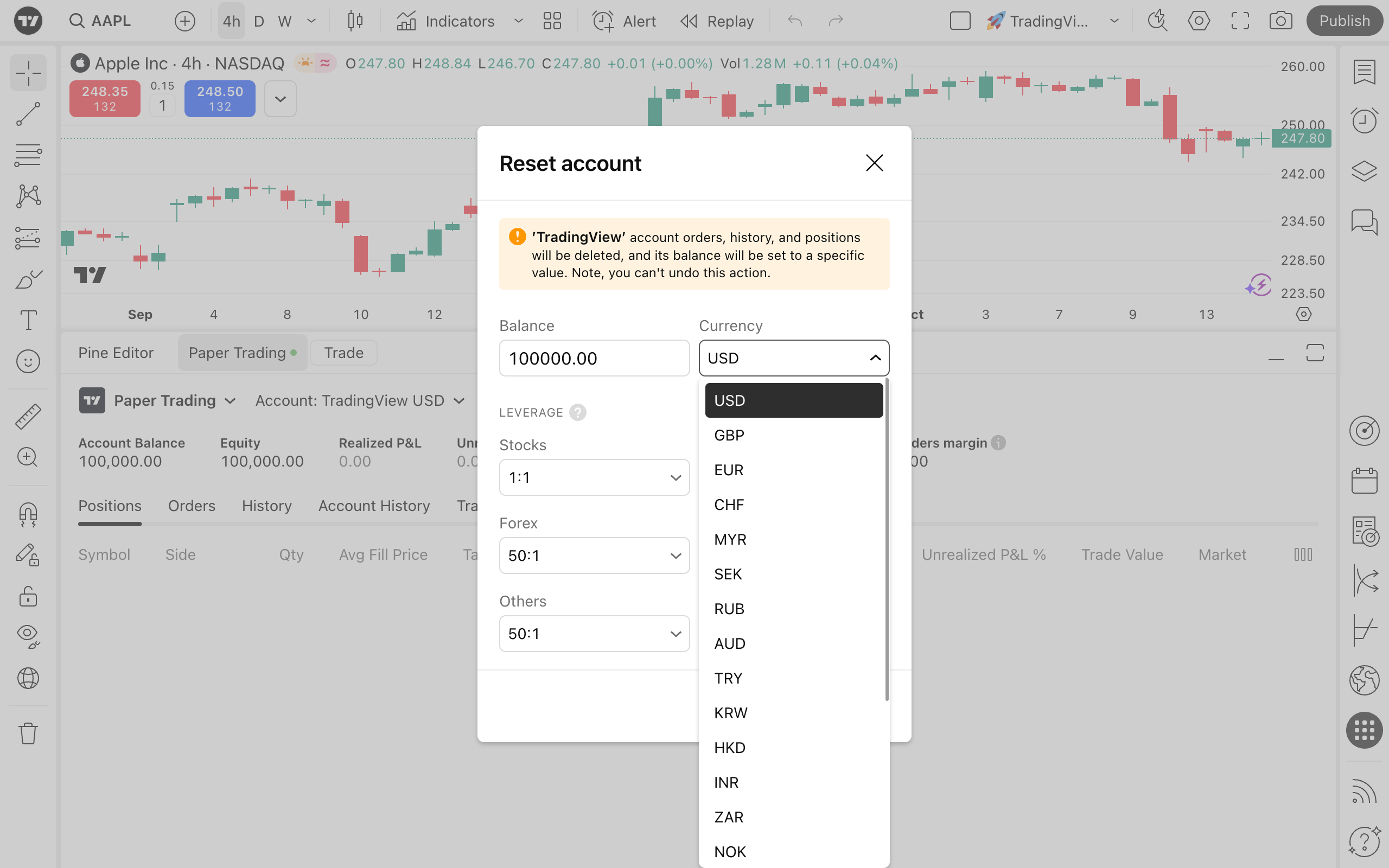Open the Calendar icon in right sidebar
1389x868 pixels.
click(x=1363, y=481)
